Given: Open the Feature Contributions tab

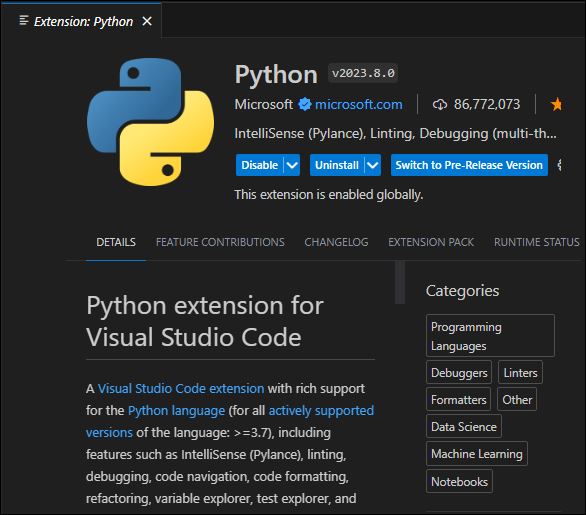Looking at the screenshot, I should (x=220, y=242).
